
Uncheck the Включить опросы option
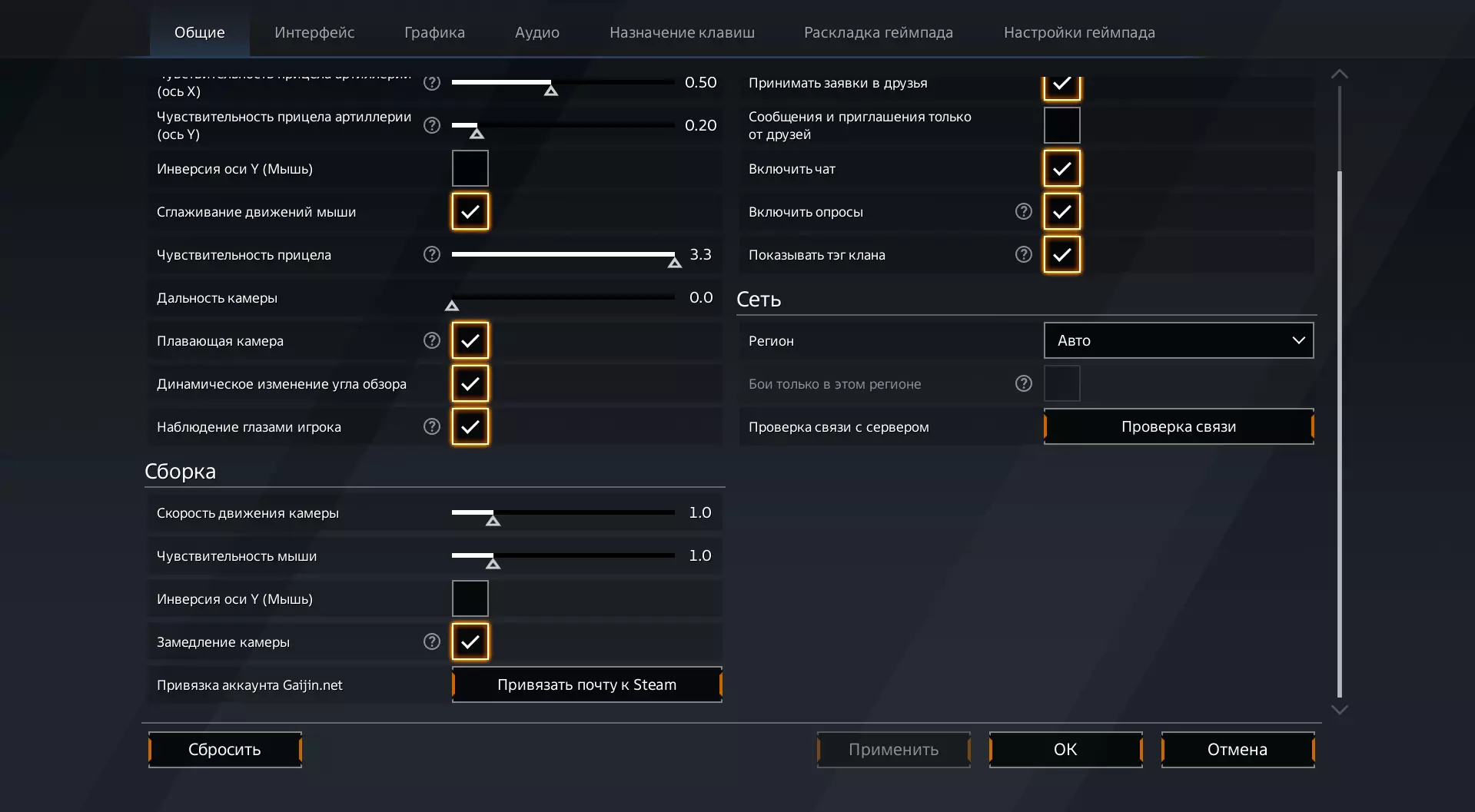tap(1062, 211)
